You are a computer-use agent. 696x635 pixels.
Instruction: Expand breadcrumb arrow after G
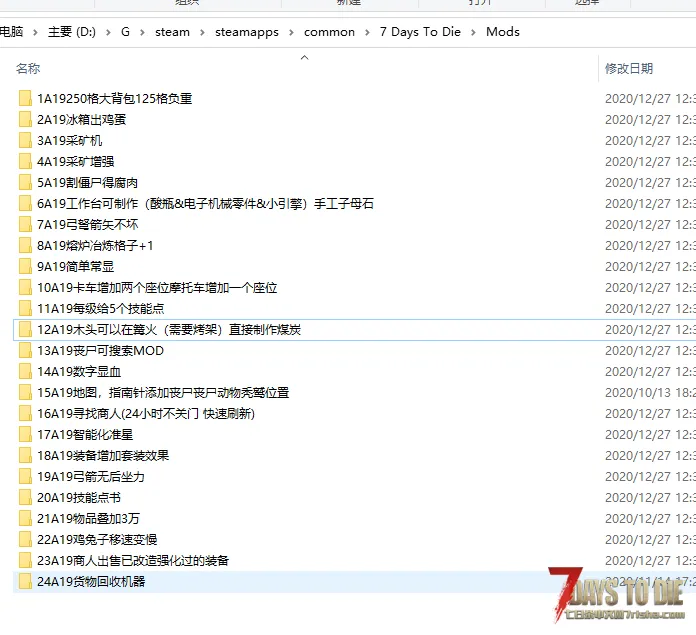click(142, 32)
